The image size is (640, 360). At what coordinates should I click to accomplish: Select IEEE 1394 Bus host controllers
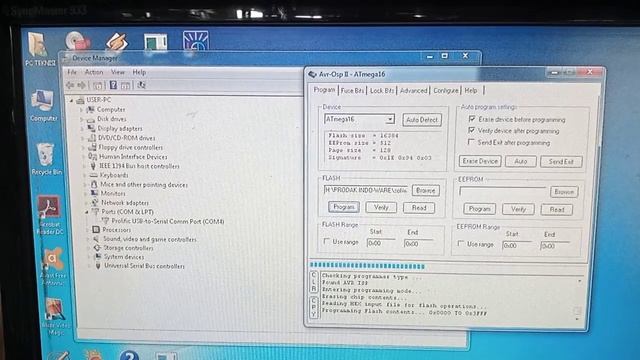pyautogui.click(x=139, y=166)
